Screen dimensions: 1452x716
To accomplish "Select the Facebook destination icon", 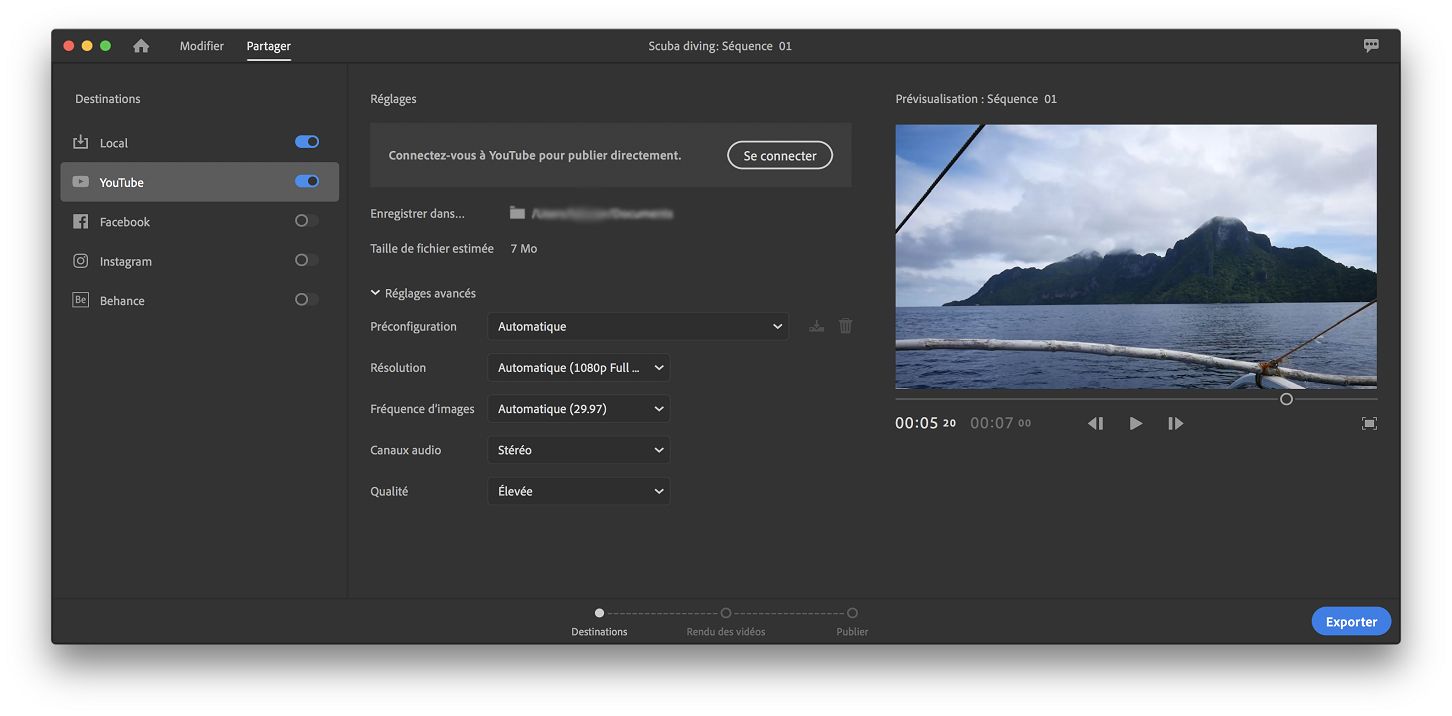I will click(80, 221).
